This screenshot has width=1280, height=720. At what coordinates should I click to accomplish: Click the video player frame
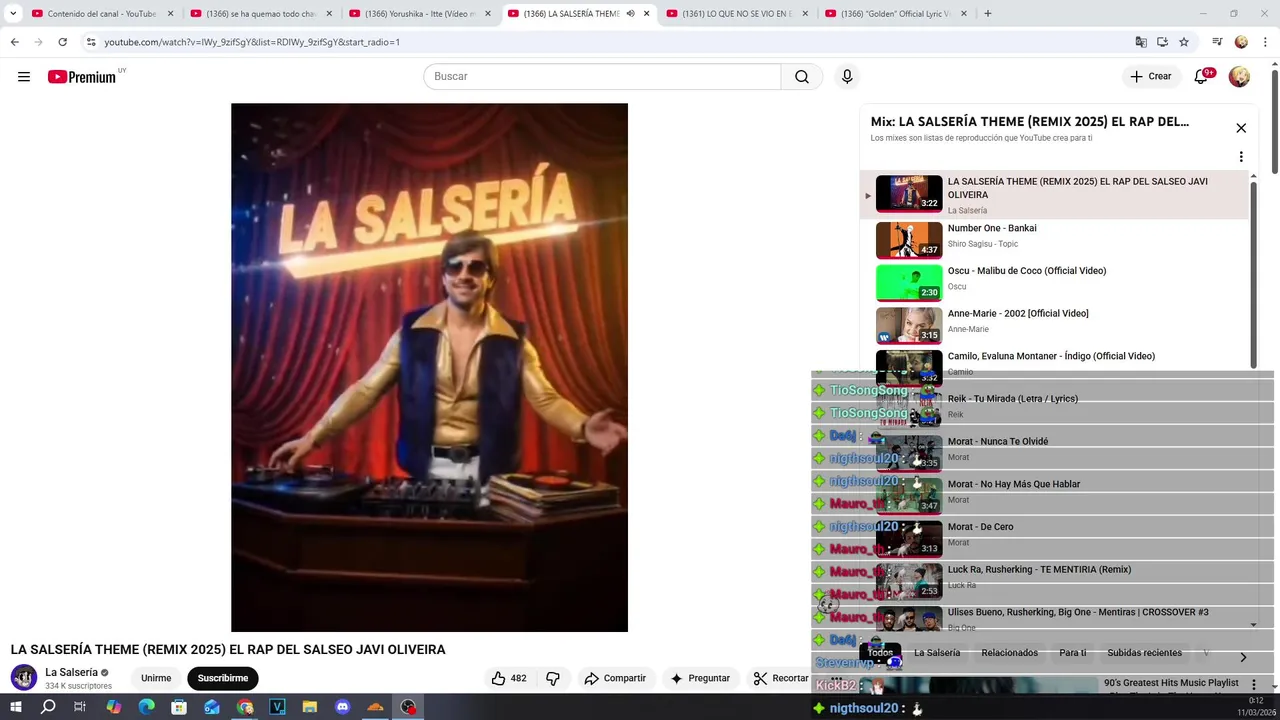429,367
